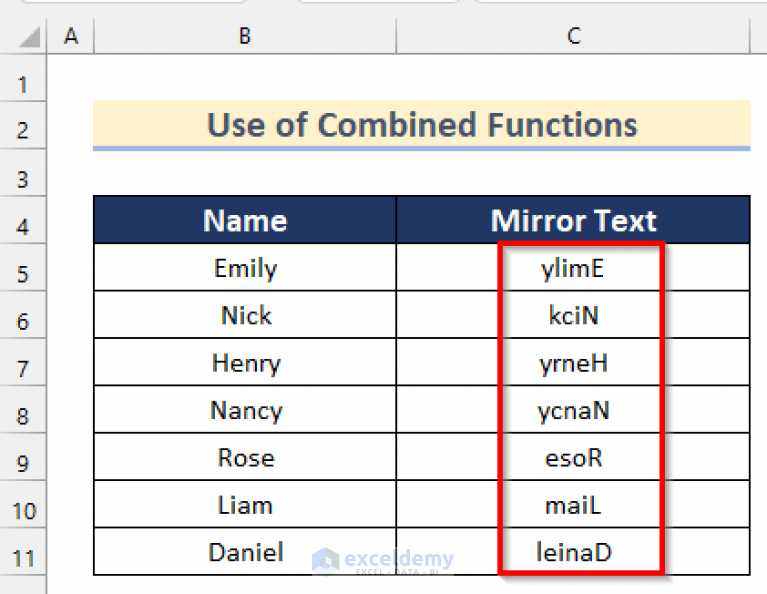This screenshot has height=594, width=767.
Task: Select the cell containing Emily
Action: 245,268
